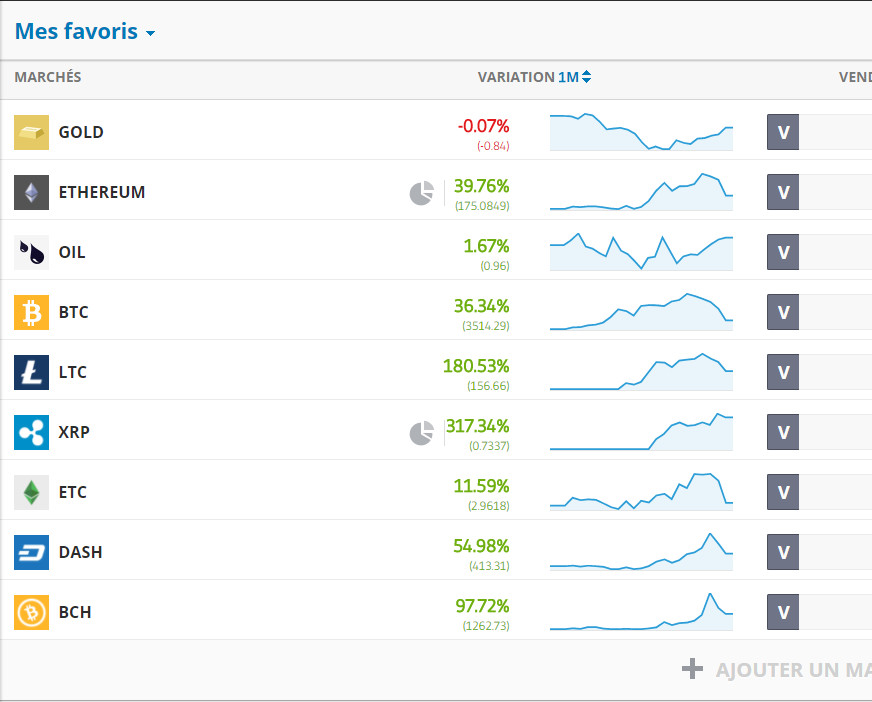872x702 pixels.
Task: Open the OIL one-month sparkline chart
Action: 641,252
